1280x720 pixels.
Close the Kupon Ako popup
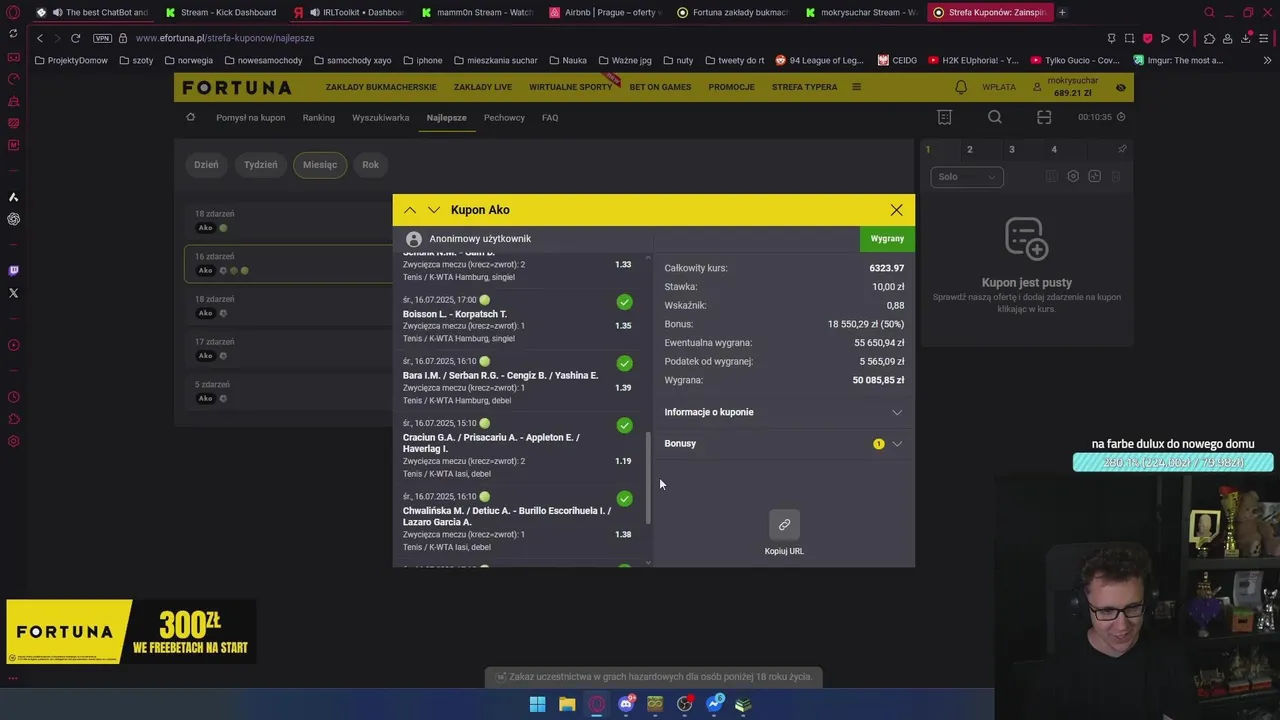[x=896, y=210]
